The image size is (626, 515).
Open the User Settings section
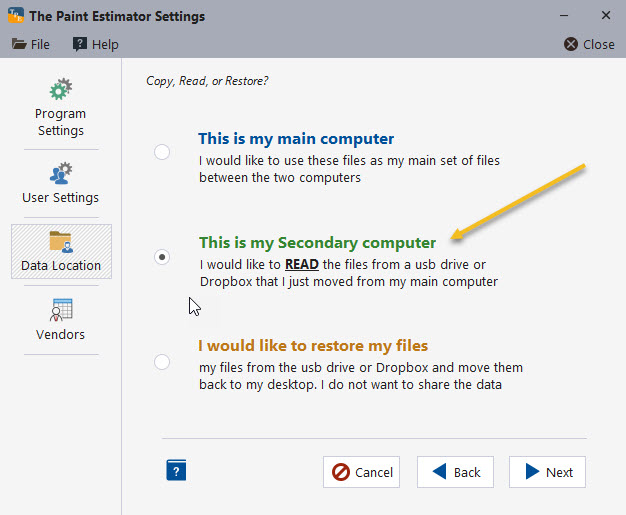point(61,183)
